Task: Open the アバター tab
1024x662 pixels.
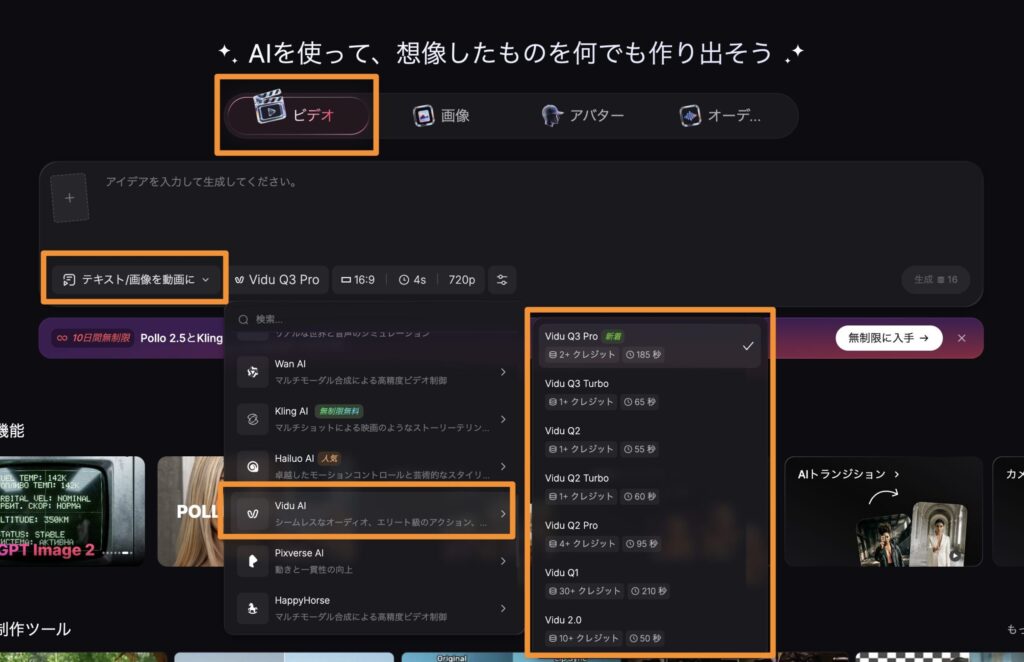Action: 583,116
